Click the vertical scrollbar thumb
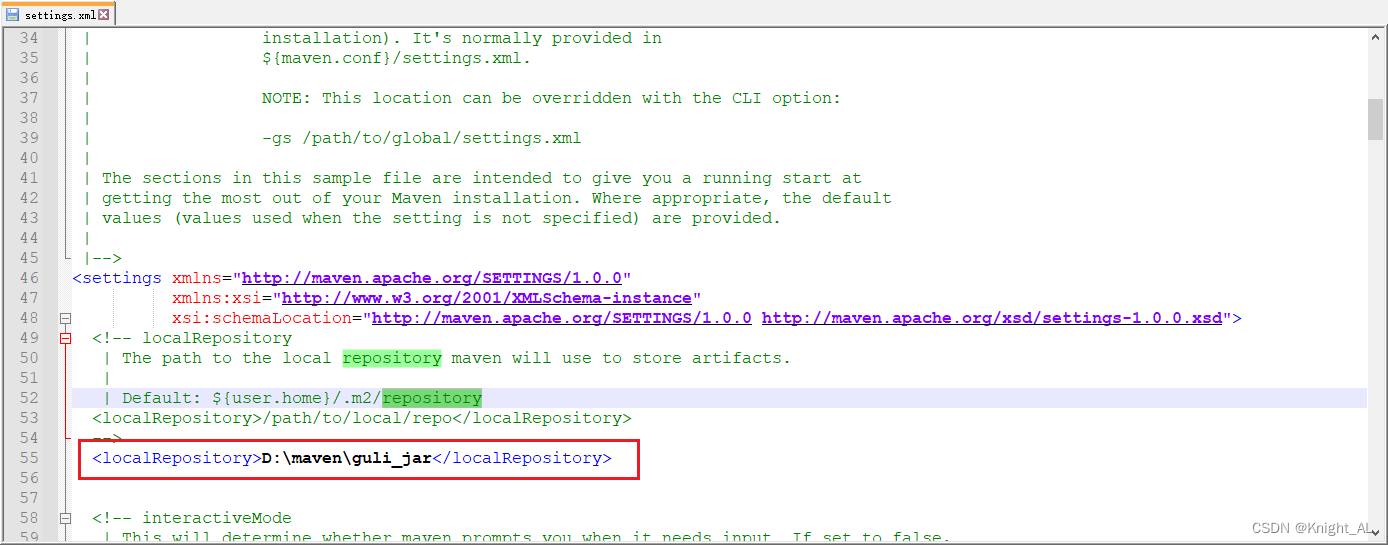The height and width of the screenshot is (545, 1388). 1376,120
